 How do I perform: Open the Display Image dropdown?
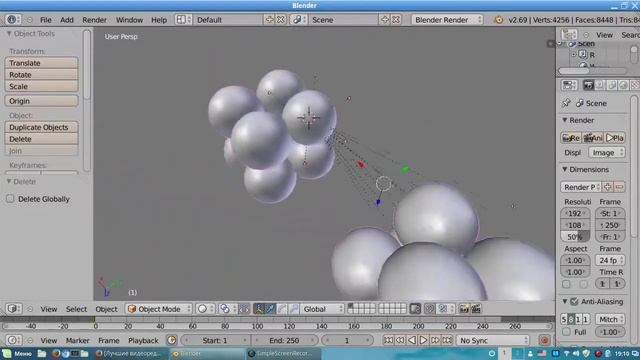(607, 153)
